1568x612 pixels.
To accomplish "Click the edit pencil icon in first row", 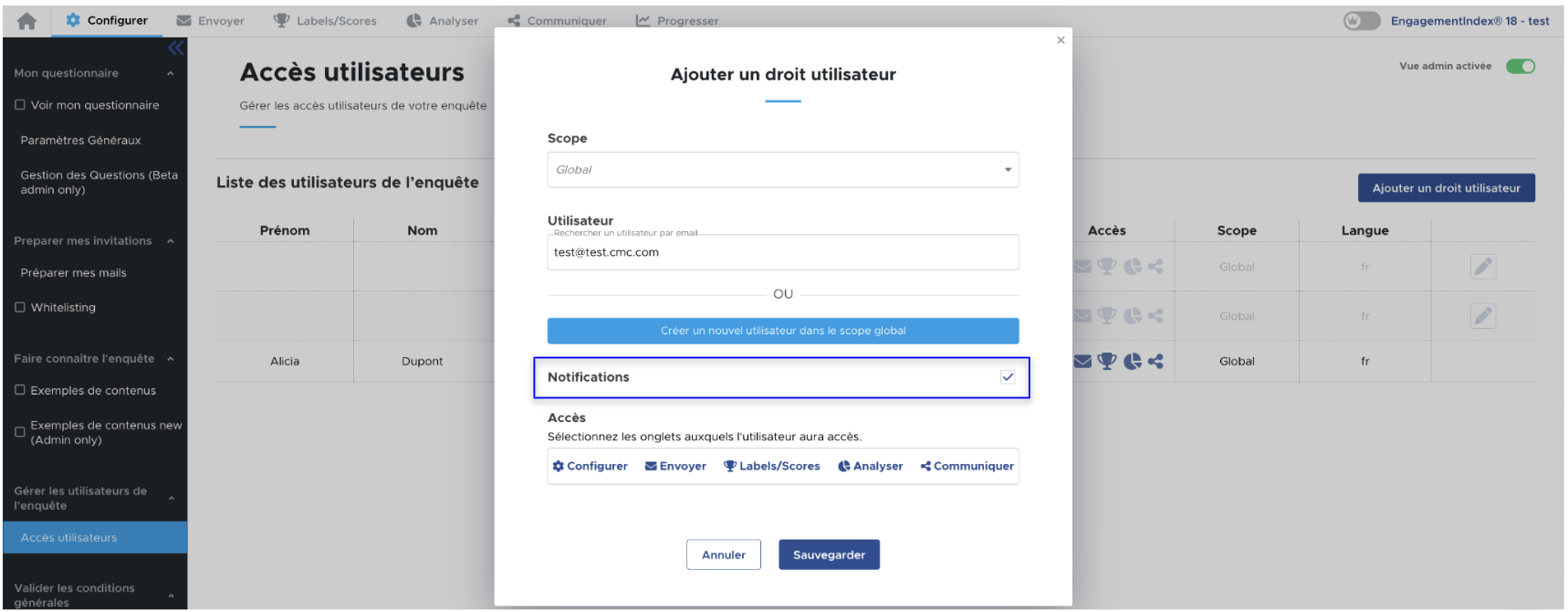I will 1482,267.
